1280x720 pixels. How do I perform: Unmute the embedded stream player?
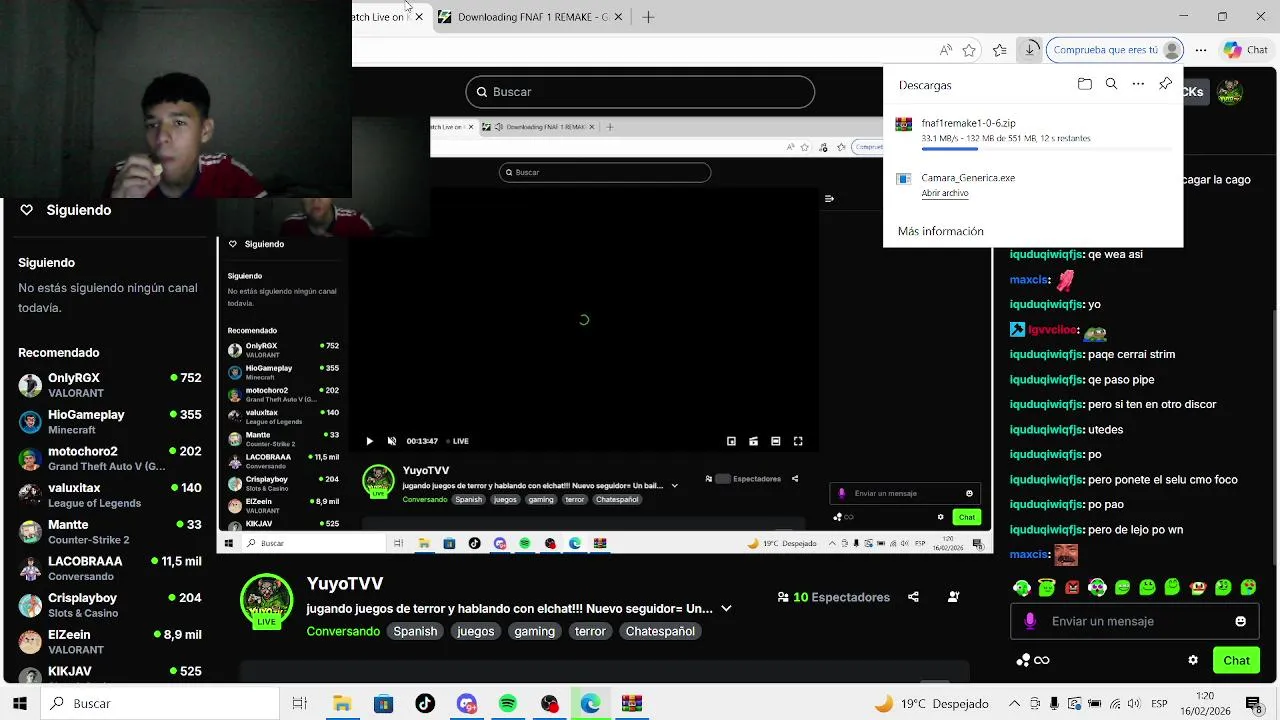click(391, 441)
